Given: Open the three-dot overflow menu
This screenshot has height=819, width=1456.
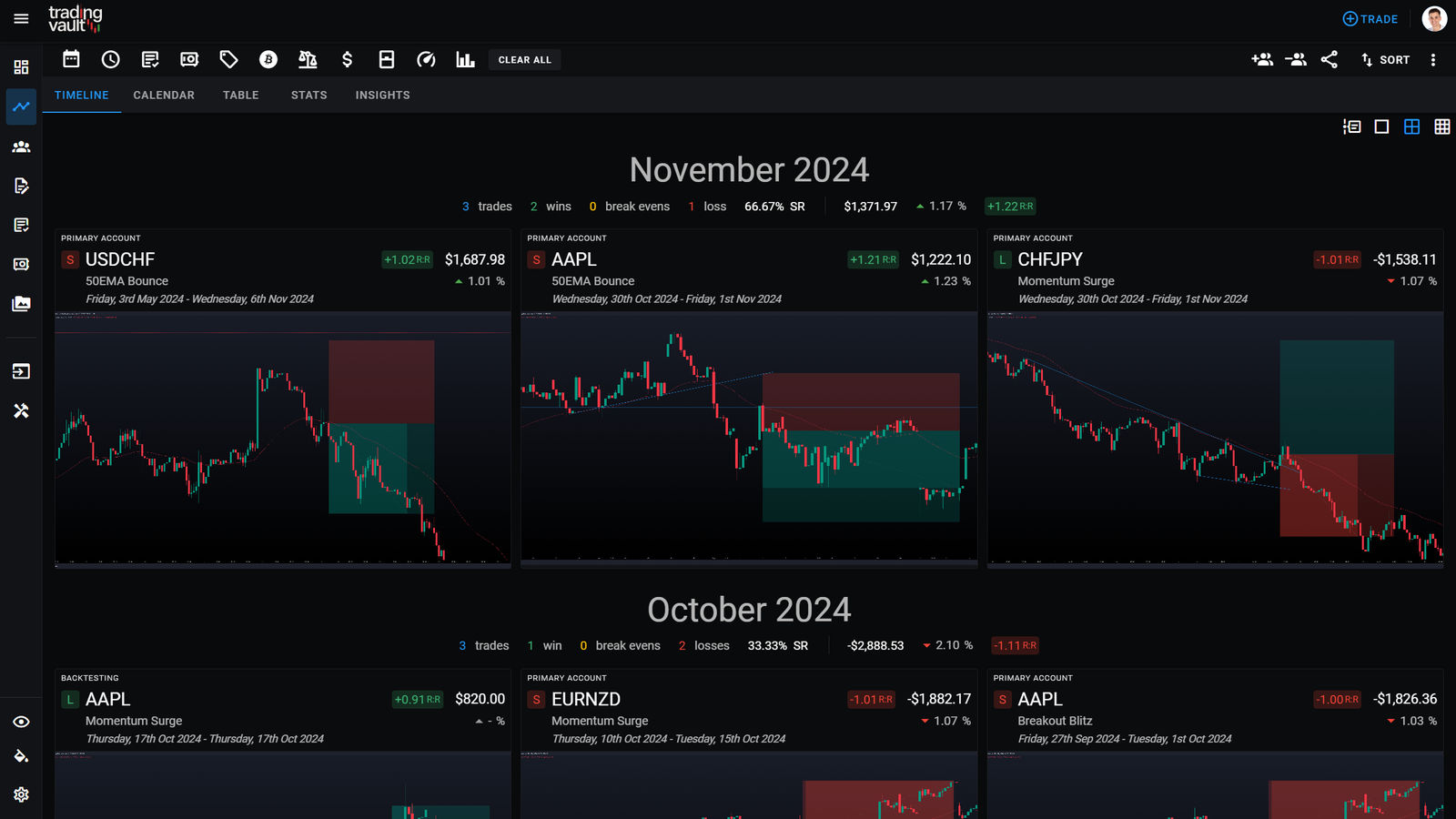Looking at the screenshot, I should (1433, 59).
